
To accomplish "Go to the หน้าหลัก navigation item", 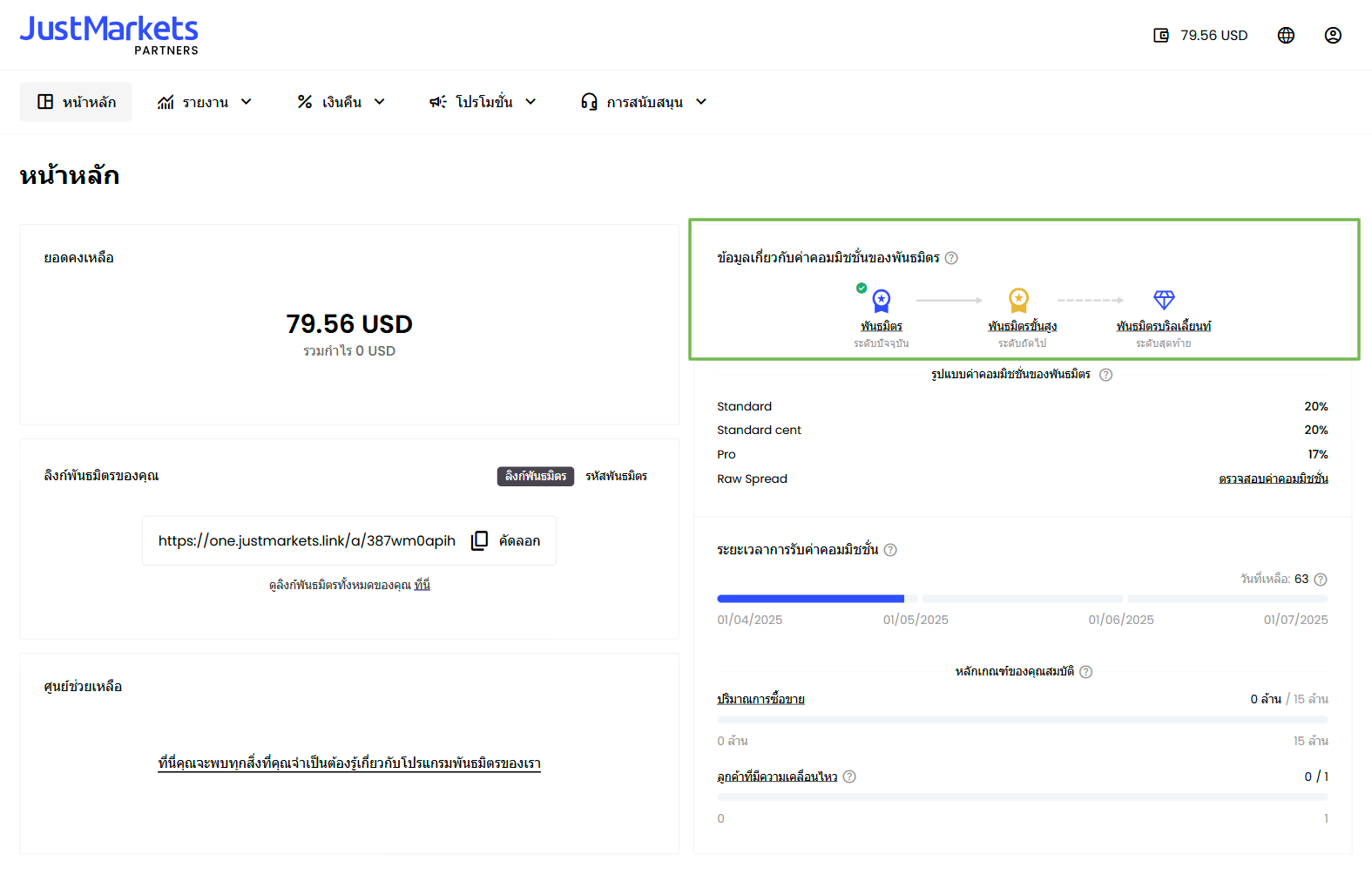I will coord(76,102).
